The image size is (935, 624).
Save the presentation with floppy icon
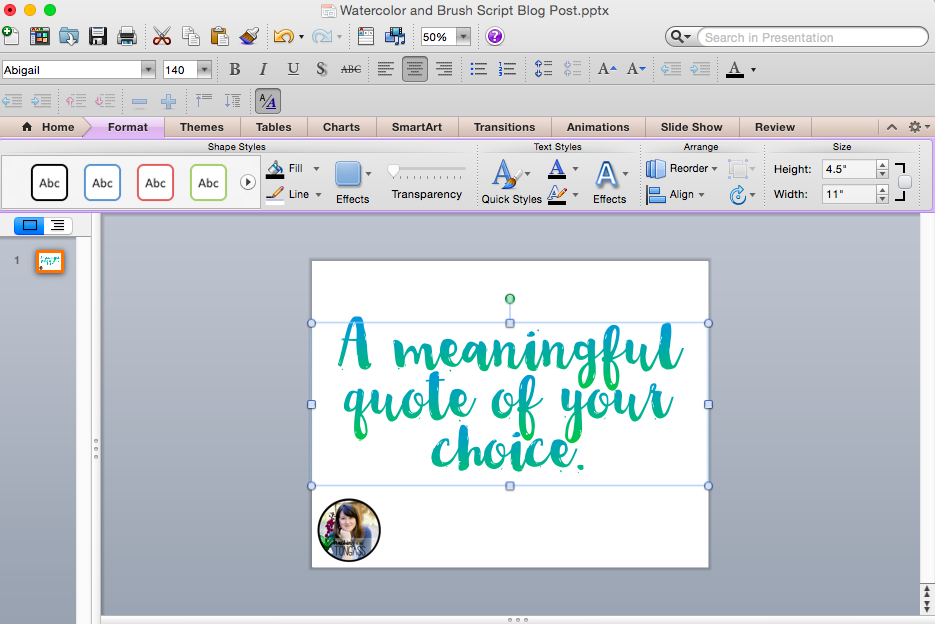pyautogui.click(x=98, y=36)
